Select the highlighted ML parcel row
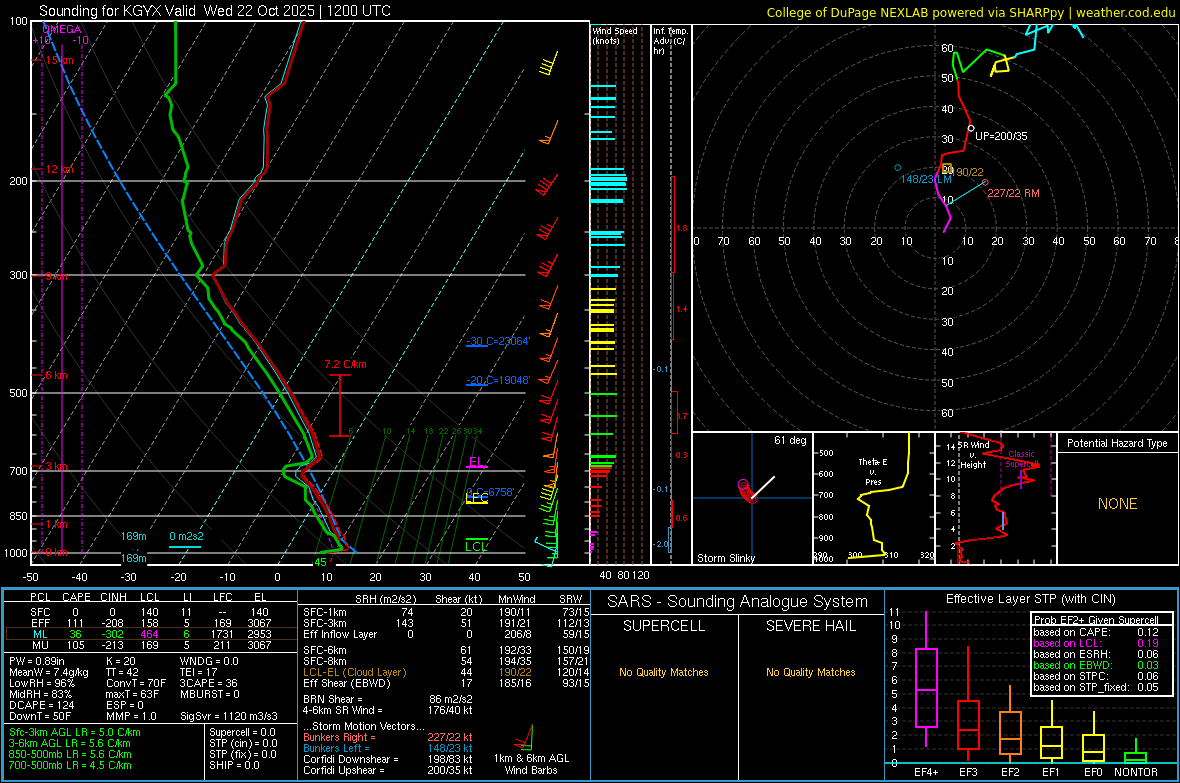 (150, 635)
